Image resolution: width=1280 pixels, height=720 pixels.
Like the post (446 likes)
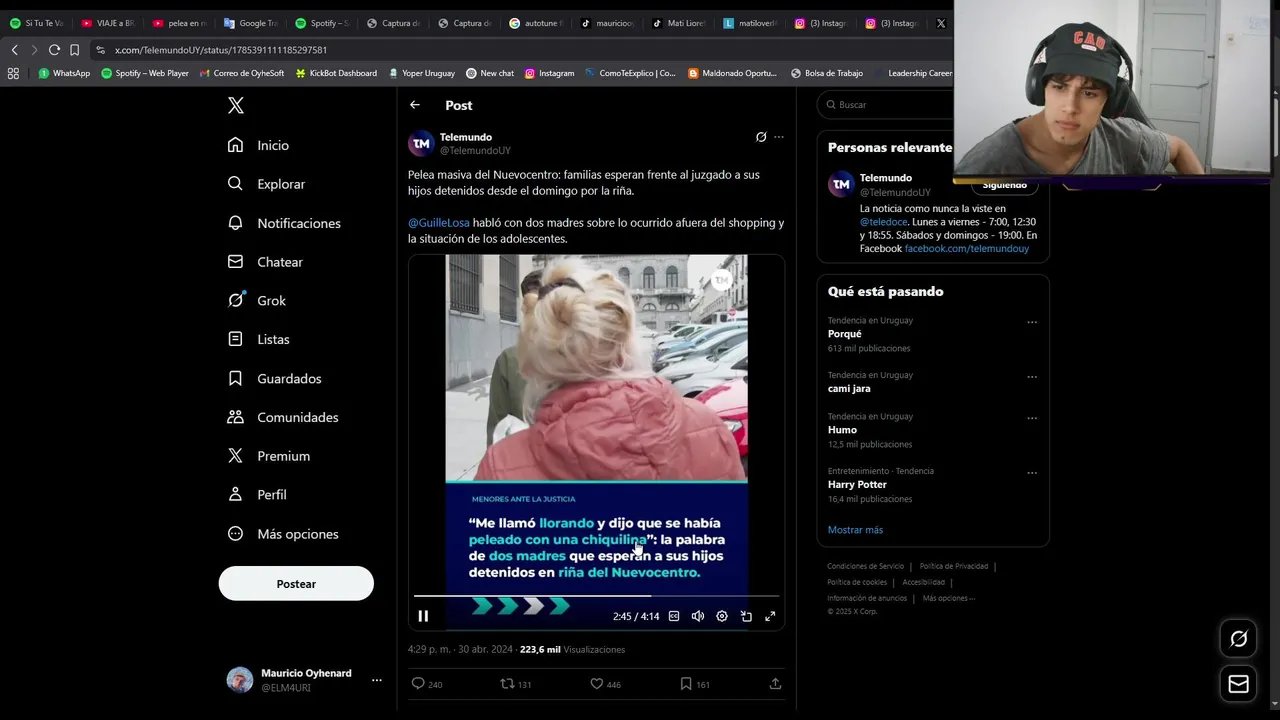click(x=605, y=684)
